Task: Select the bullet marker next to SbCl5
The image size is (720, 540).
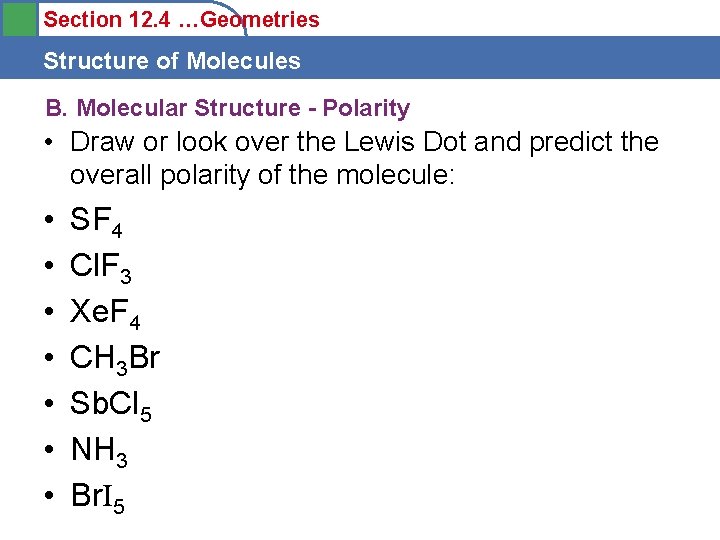Action: [48, 404]
